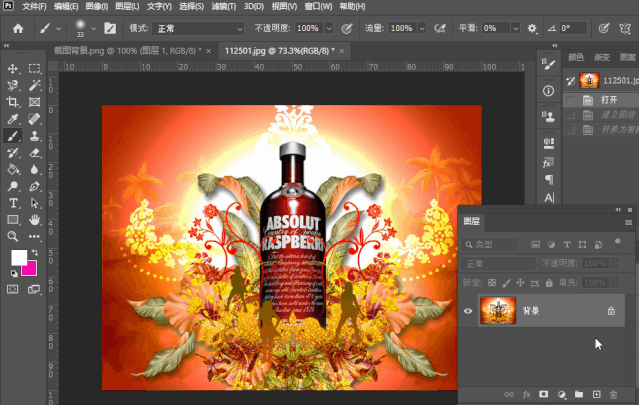Open the 类型 layer filter dropdown
This screenshot has width=639, height=405.
(x=493, y=244)
